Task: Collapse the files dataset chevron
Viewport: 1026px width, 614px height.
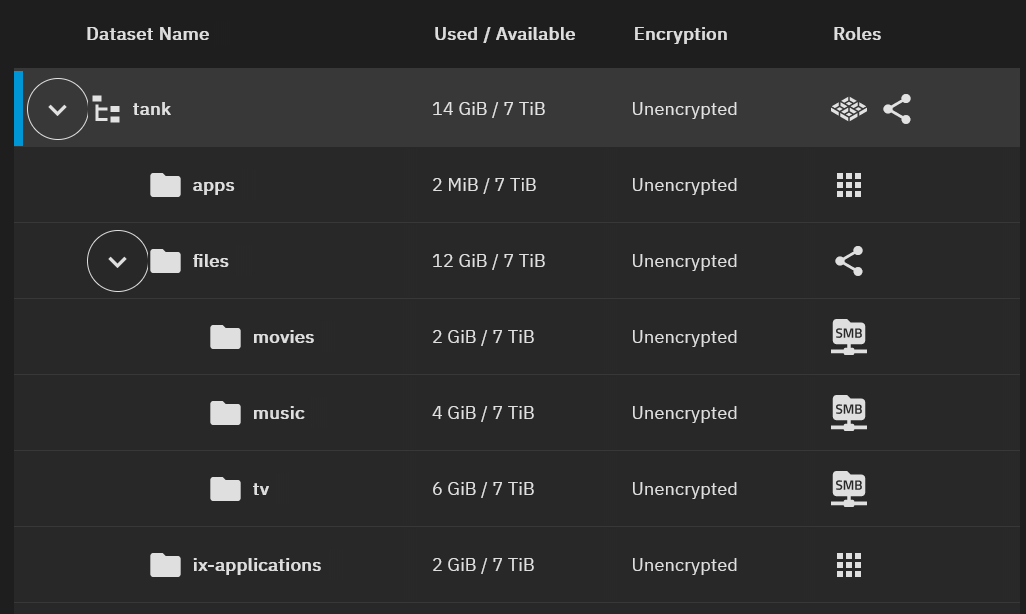Action: pyautogui.click(x=118, y=261)
